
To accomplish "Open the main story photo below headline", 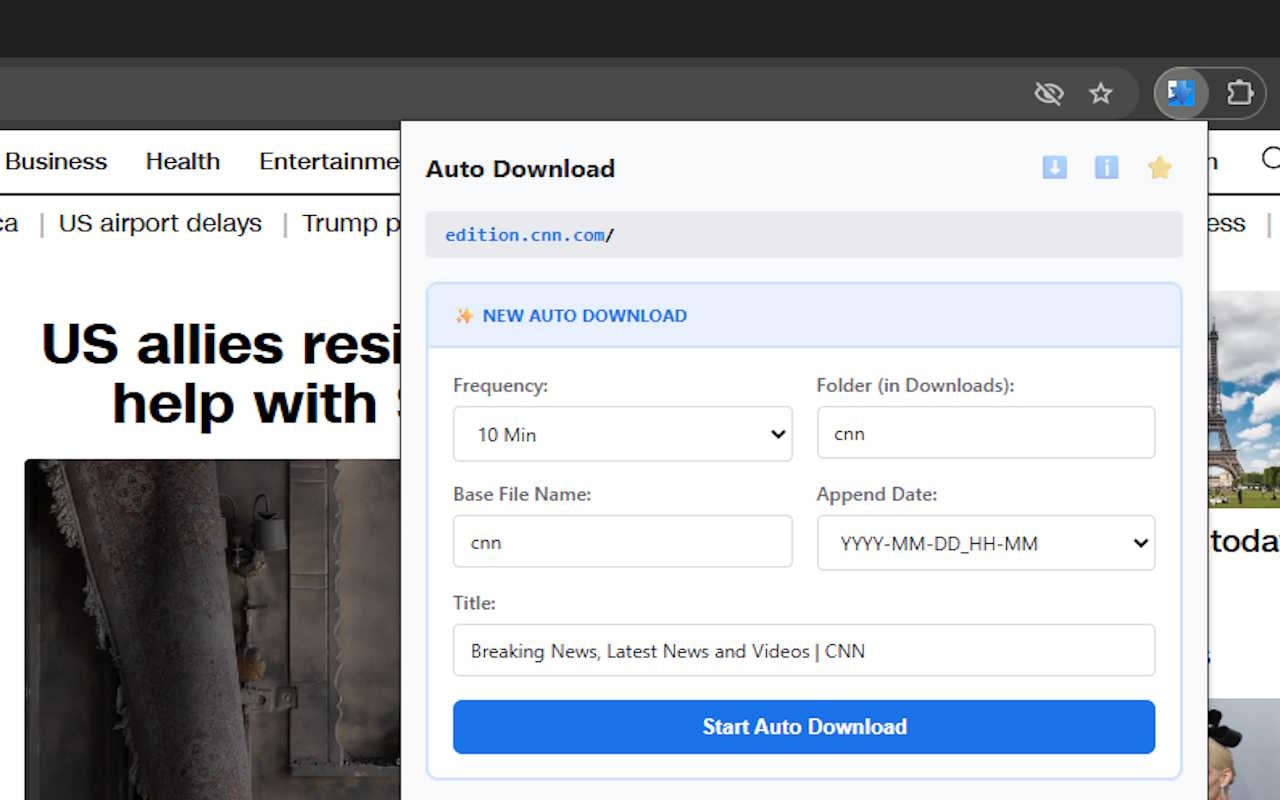I will pos(212,630).
